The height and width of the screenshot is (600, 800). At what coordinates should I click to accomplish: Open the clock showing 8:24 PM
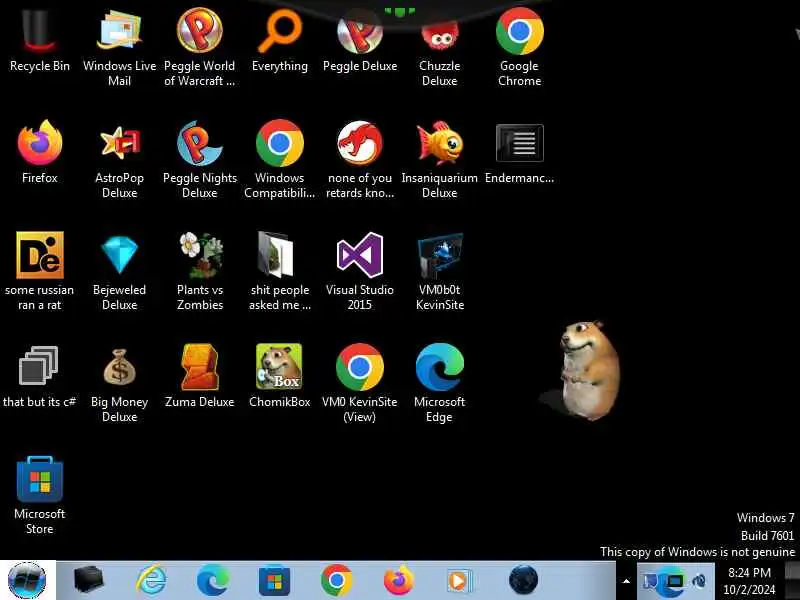(x=749, y=581)
